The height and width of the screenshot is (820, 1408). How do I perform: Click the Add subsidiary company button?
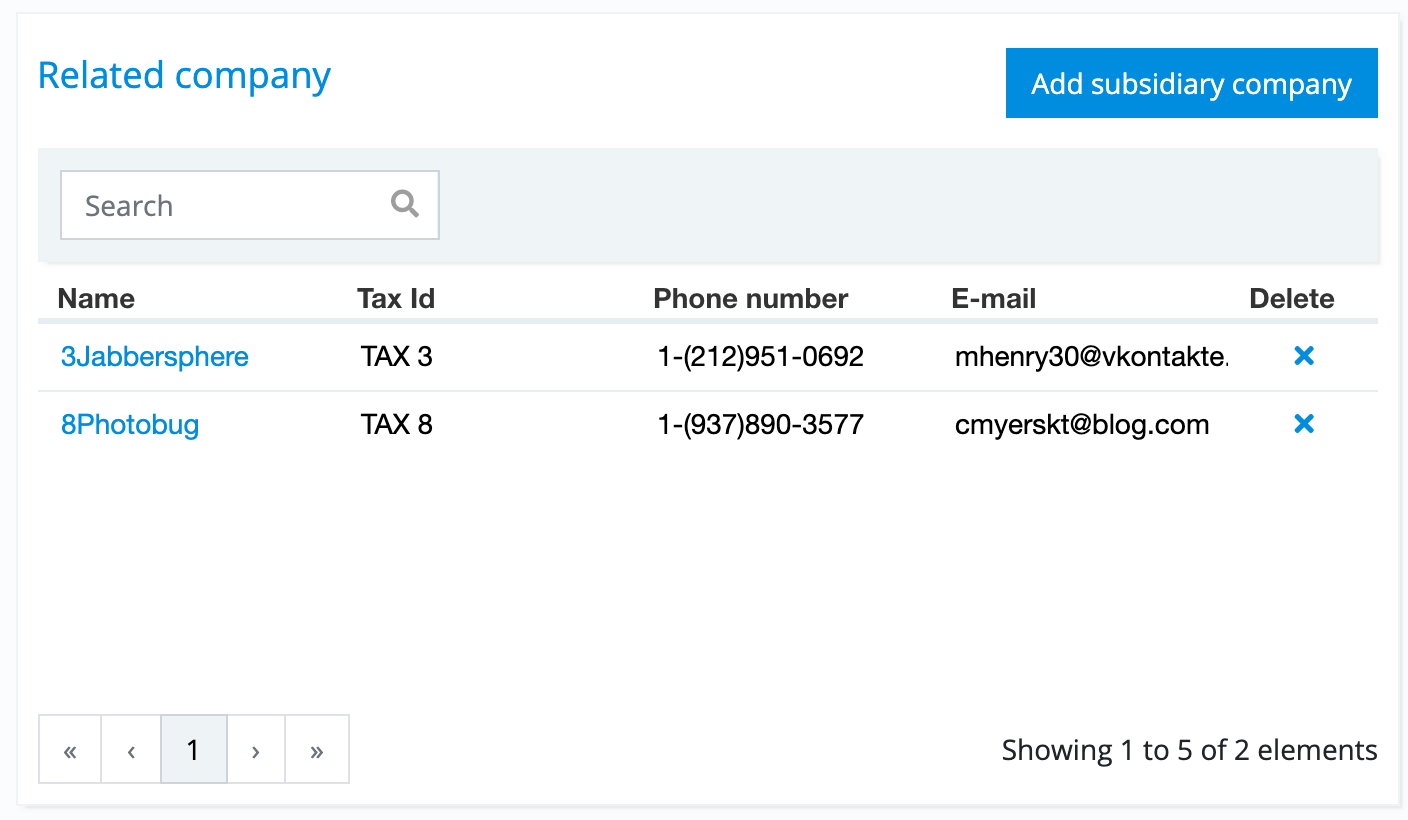[1191, 84]
